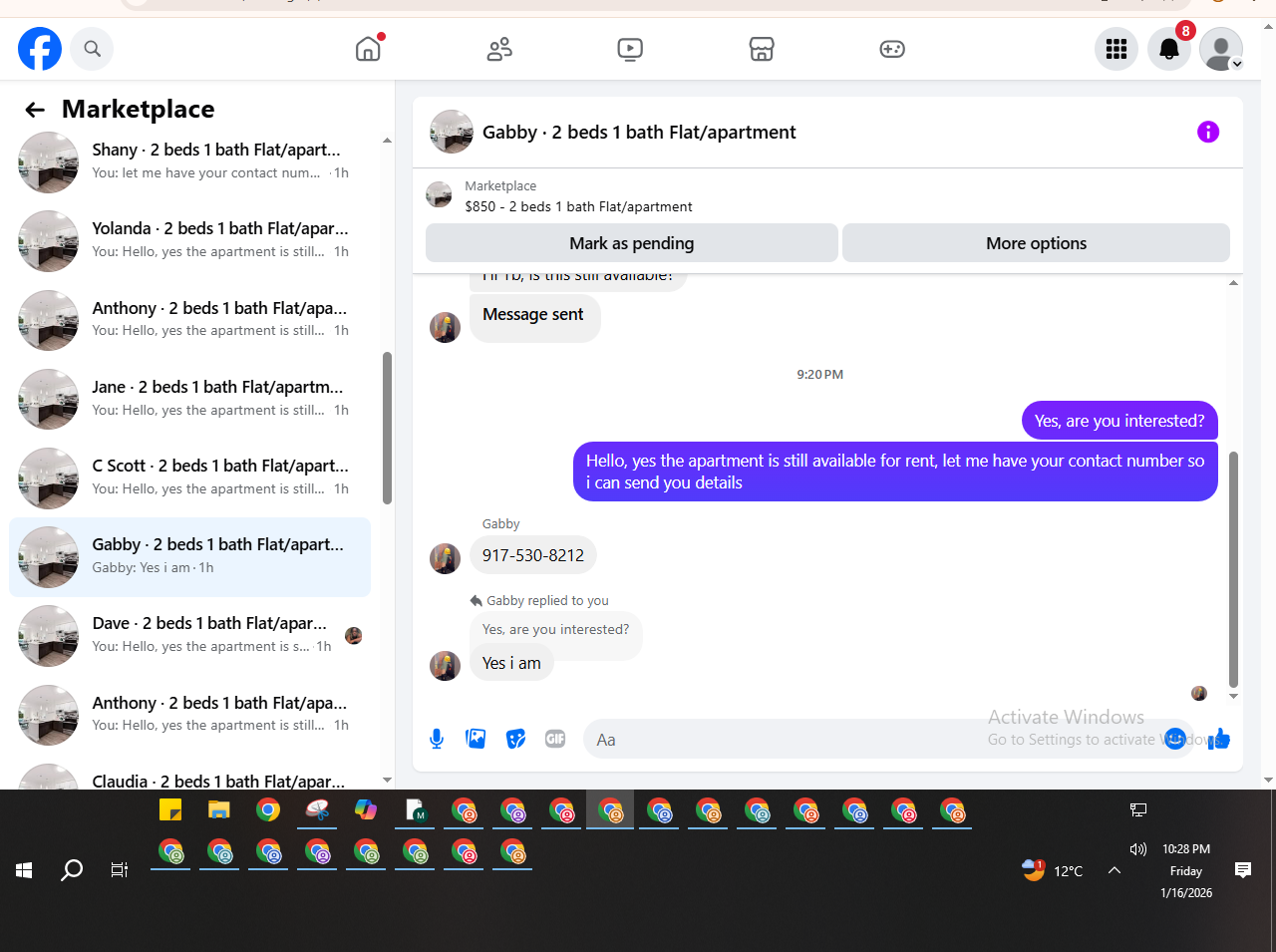Choose a sticker icon in composer
This screenshot has width=1276, height=952.
click(x=515, y=739)
